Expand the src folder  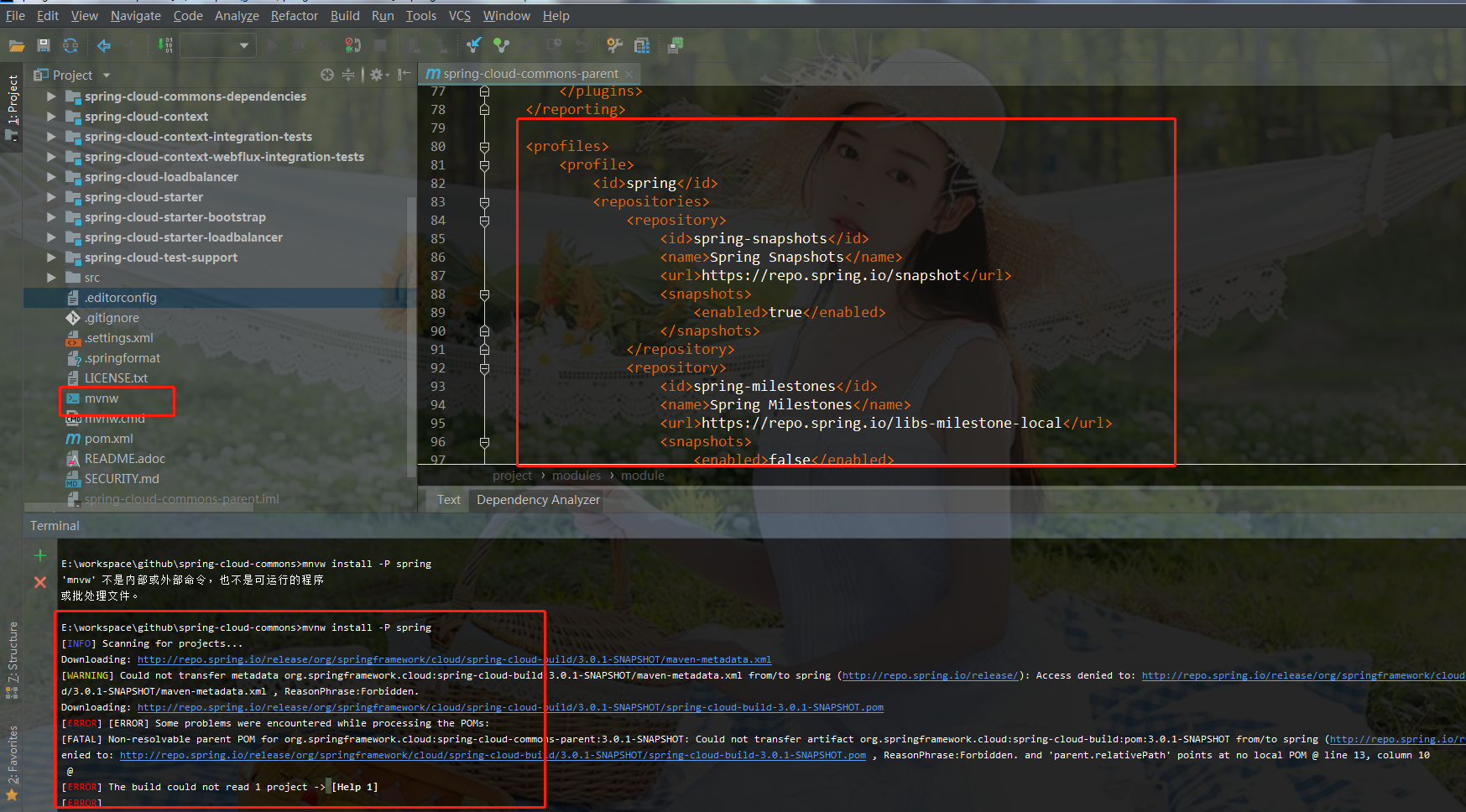[51, 278]
